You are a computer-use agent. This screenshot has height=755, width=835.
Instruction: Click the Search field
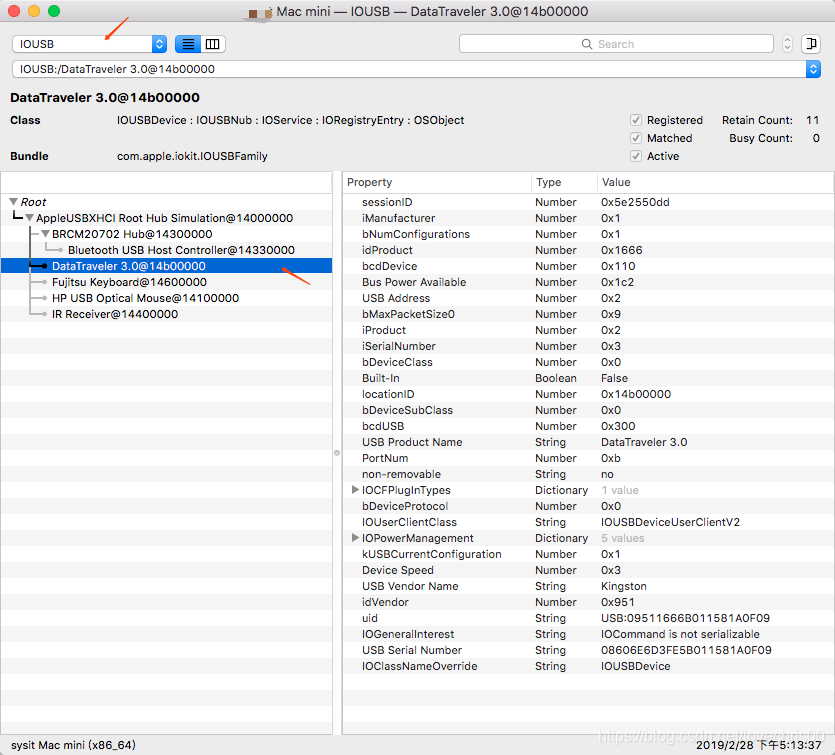coord(616,44)
